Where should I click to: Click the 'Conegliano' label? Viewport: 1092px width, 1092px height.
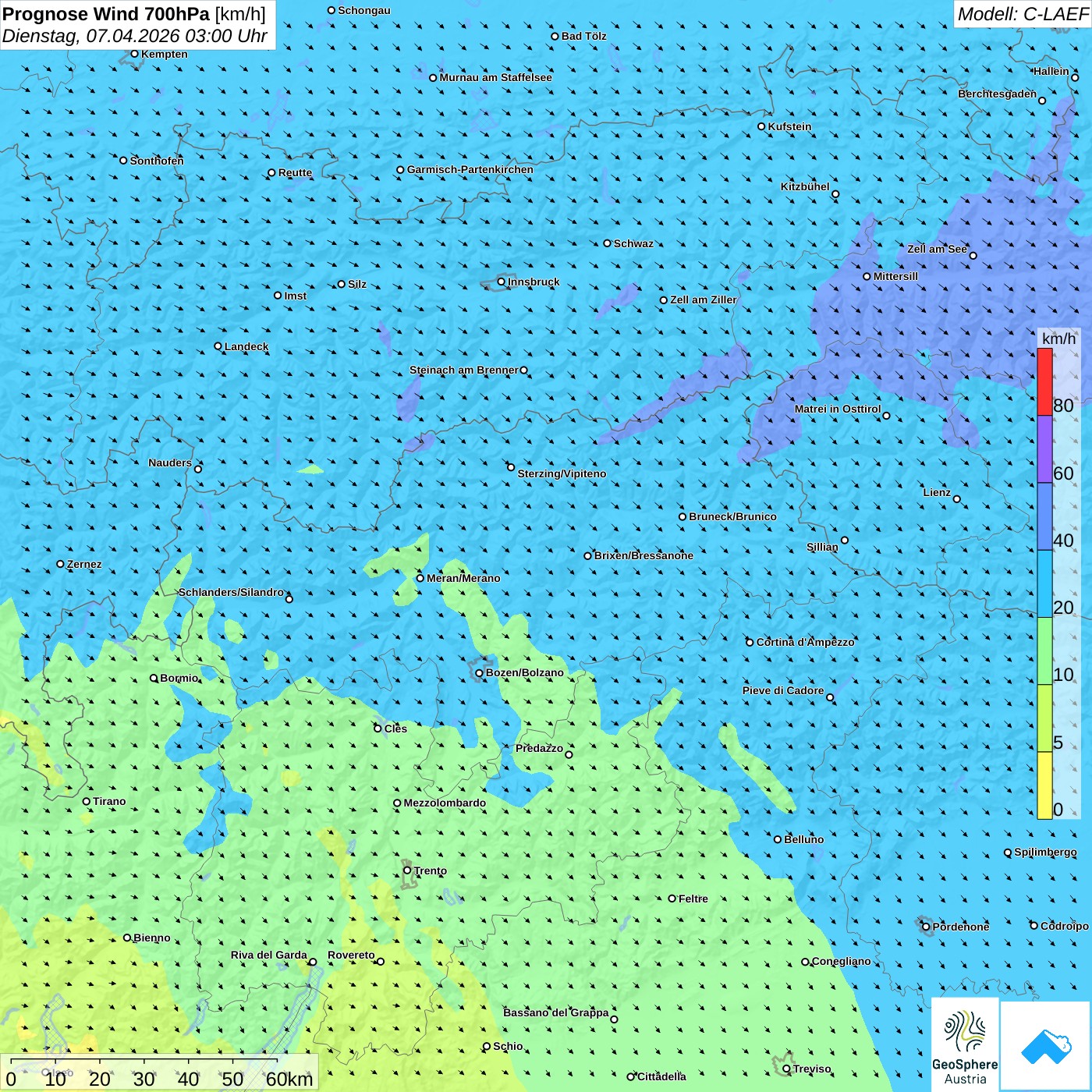(x=841, y=961)
